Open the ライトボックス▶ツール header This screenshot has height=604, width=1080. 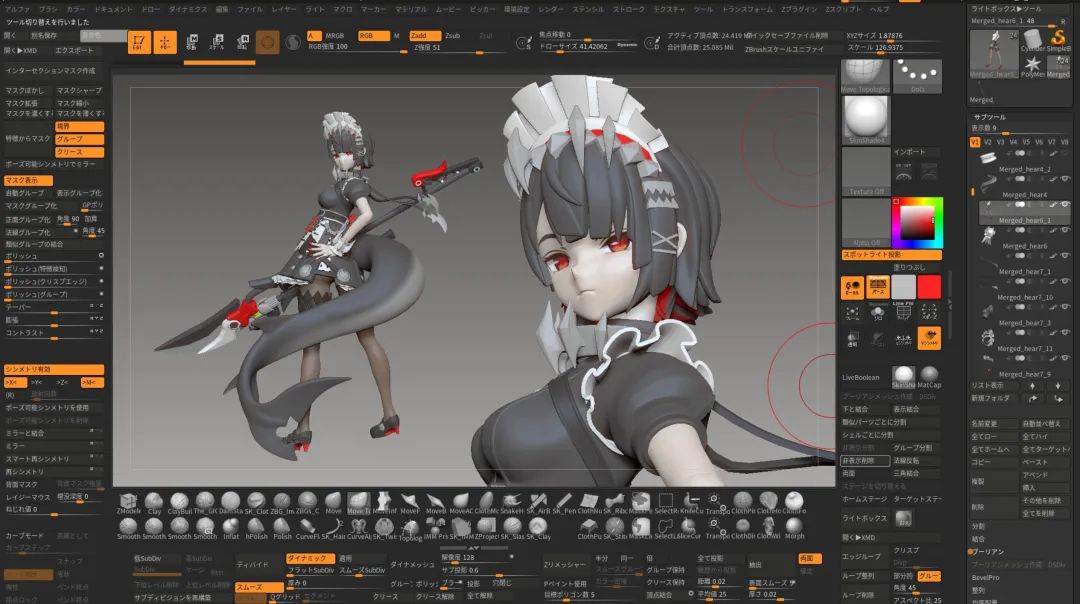(x=1006, y=9)
